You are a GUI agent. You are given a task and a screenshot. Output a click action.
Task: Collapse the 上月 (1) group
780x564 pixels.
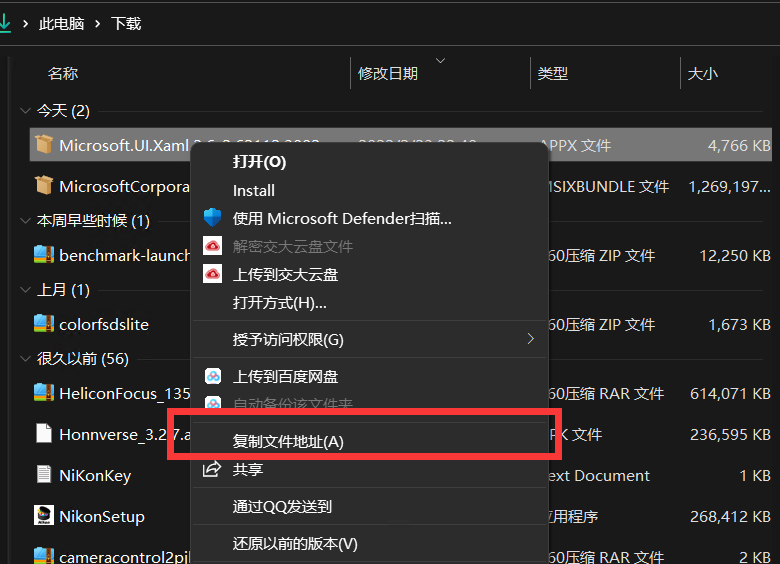click(25, 290)
